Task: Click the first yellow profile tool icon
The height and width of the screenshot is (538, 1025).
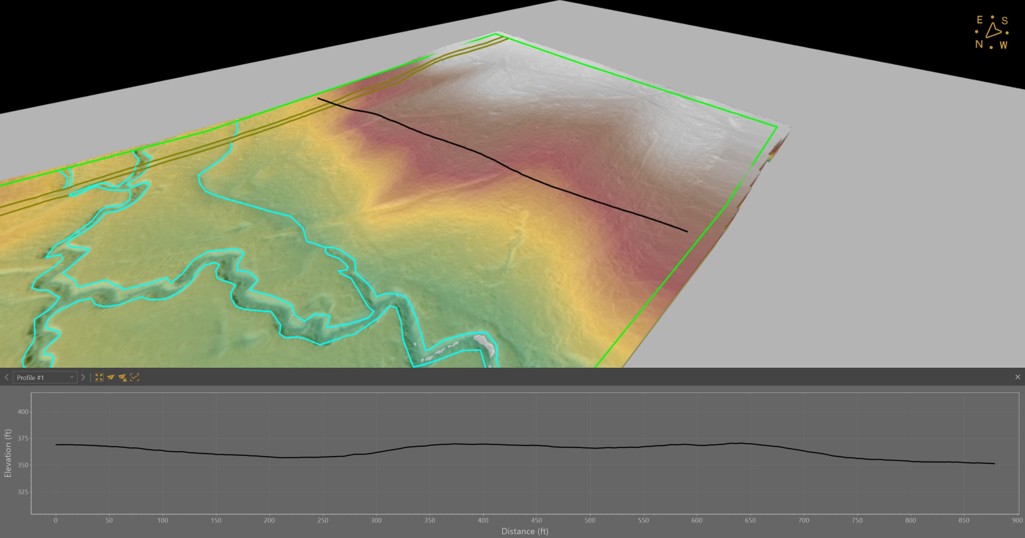Action: [110, 377]
